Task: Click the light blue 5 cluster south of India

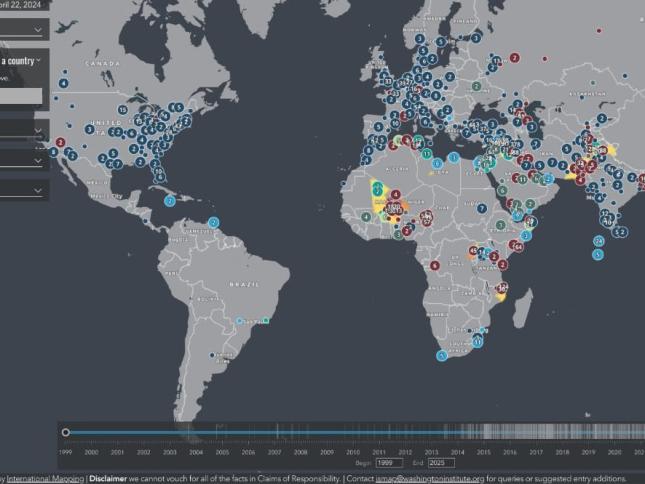Action: point(597,254)
